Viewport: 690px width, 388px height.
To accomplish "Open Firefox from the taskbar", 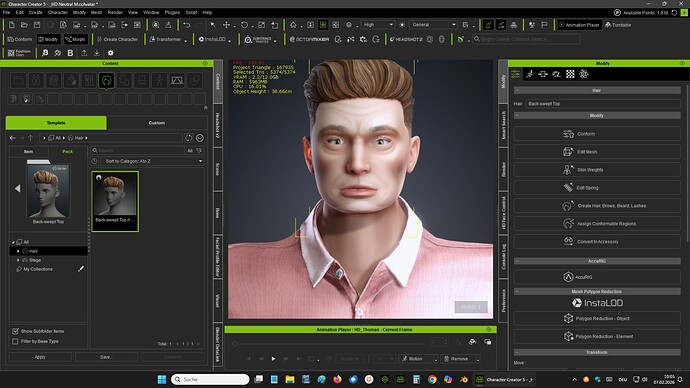I will pyautogui.click(x=338, y=379).
